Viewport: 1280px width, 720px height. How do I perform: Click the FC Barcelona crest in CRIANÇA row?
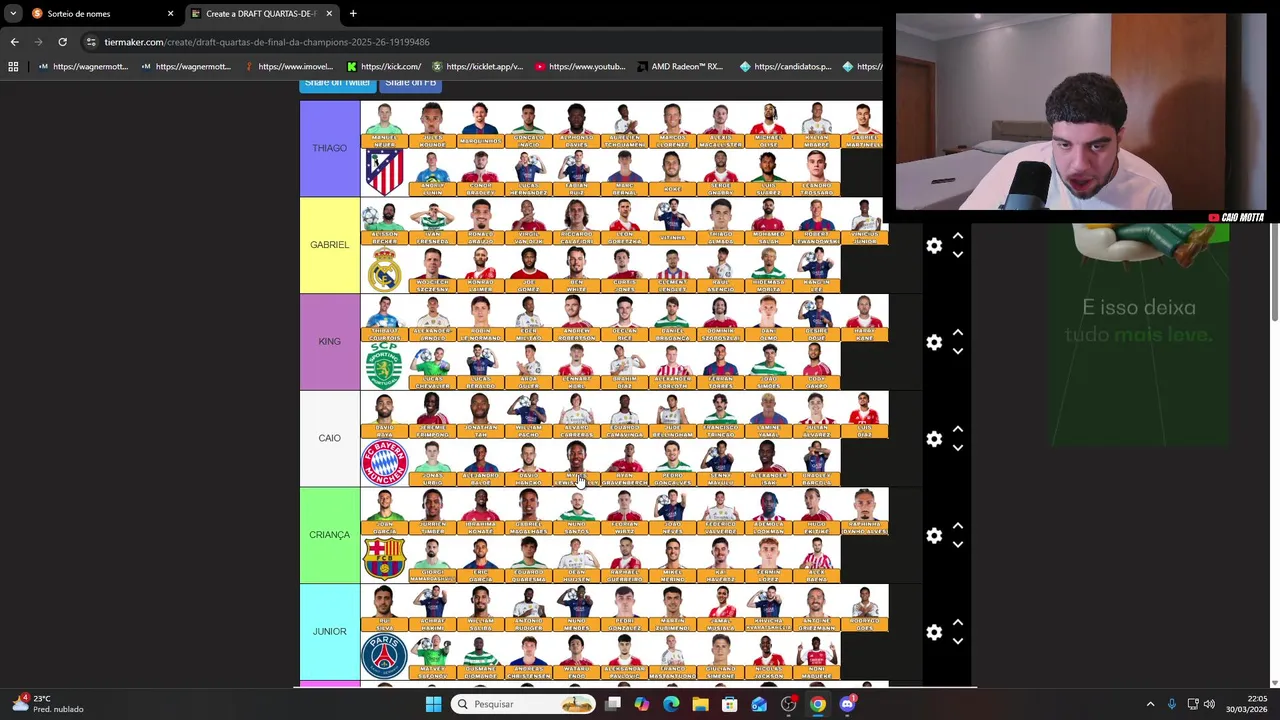point(384,559)
